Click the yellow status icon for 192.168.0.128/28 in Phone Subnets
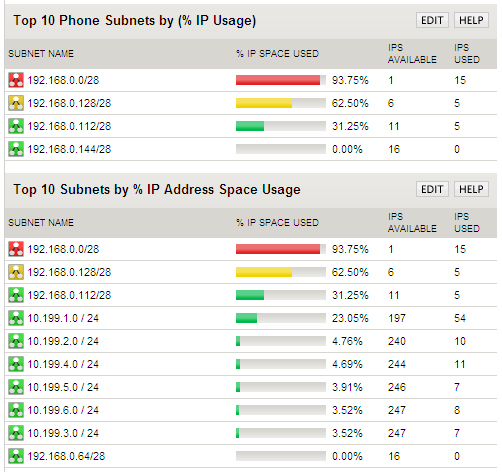Viewport: 502px width, 472px height. pos(16,103)
